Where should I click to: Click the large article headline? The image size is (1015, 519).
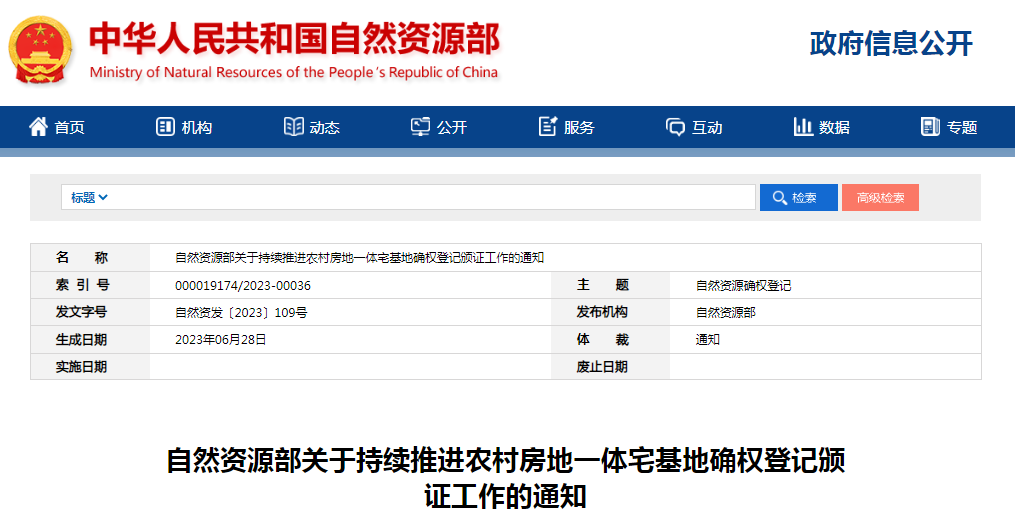[x=506, y=479]
